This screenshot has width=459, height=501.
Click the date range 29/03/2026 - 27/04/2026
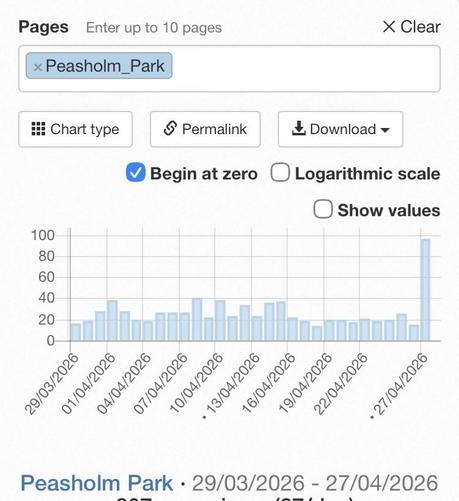[x=315, y=483]
